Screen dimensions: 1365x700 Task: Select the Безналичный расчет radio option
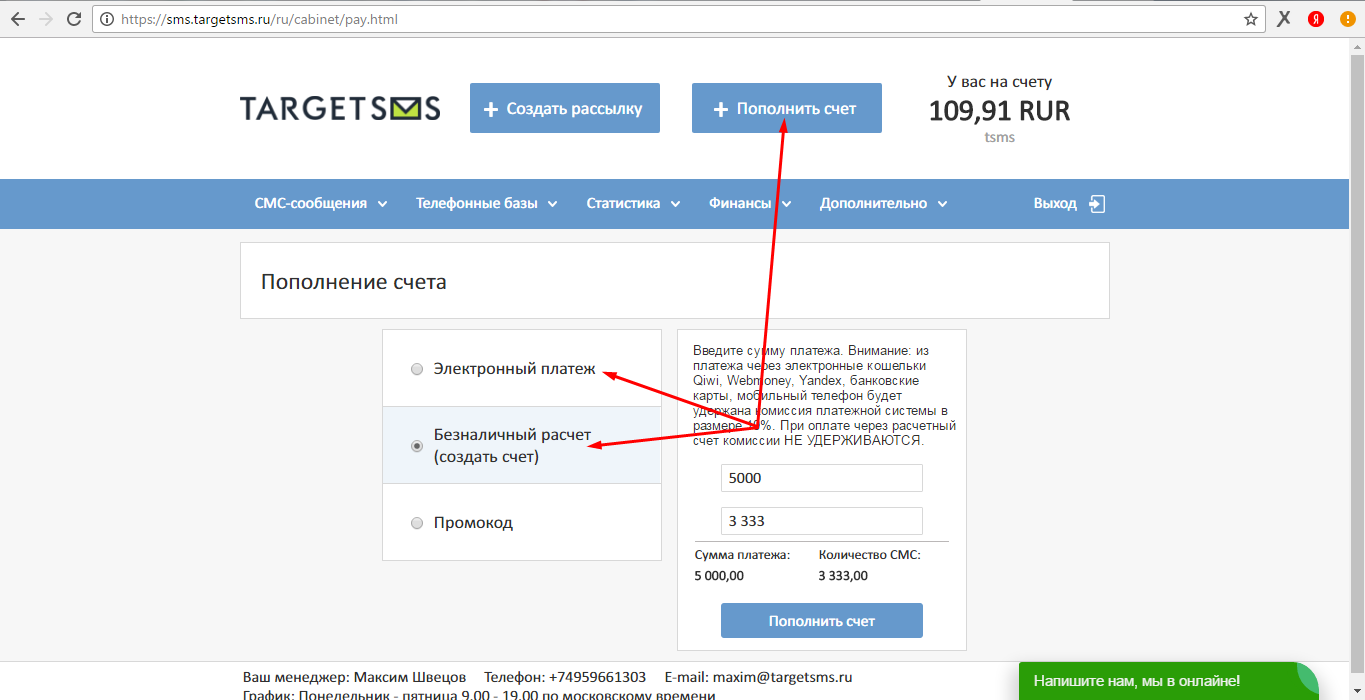417,446
